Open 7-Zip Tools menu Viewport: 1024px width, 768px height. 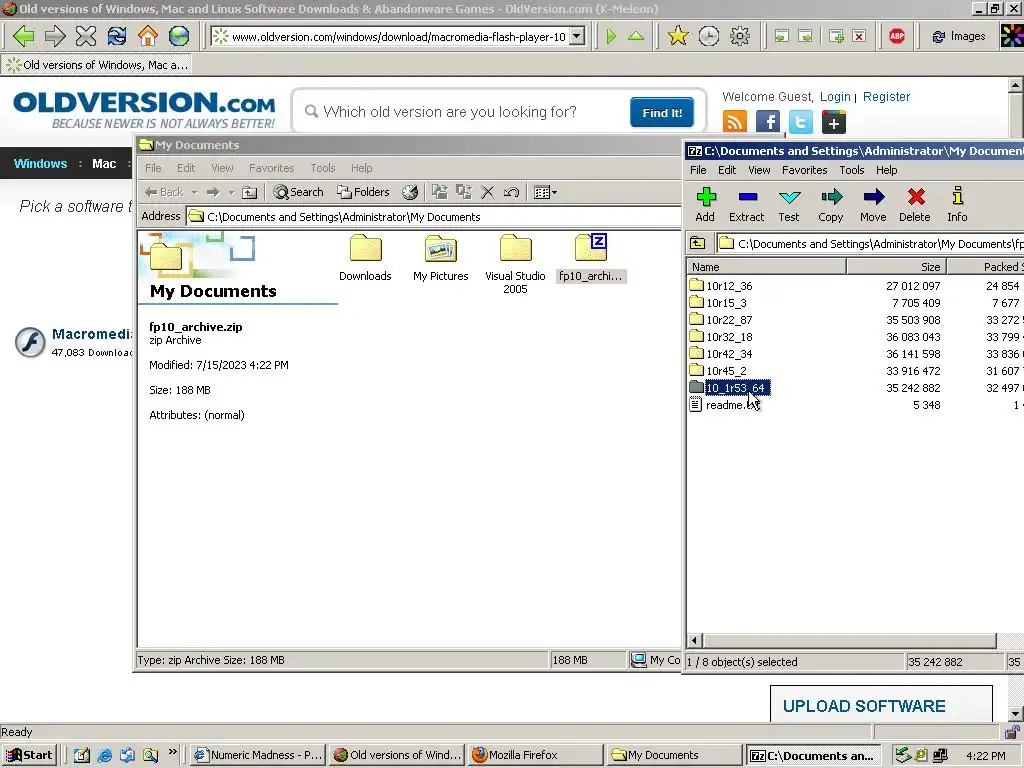(x=852, y=170)
